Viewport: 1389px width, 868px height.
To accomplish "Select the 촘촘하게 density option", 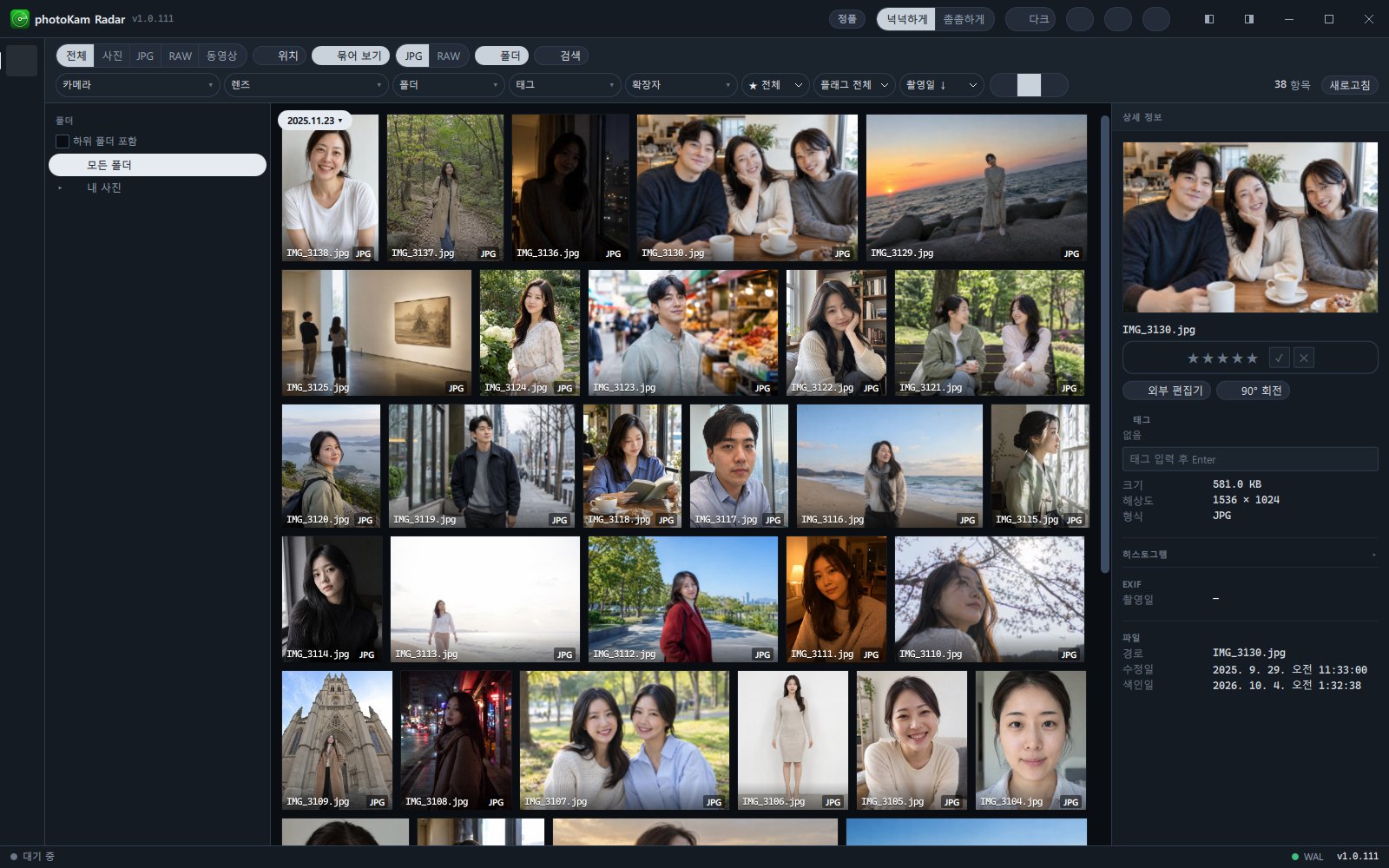I will click(x=964, y=19).
